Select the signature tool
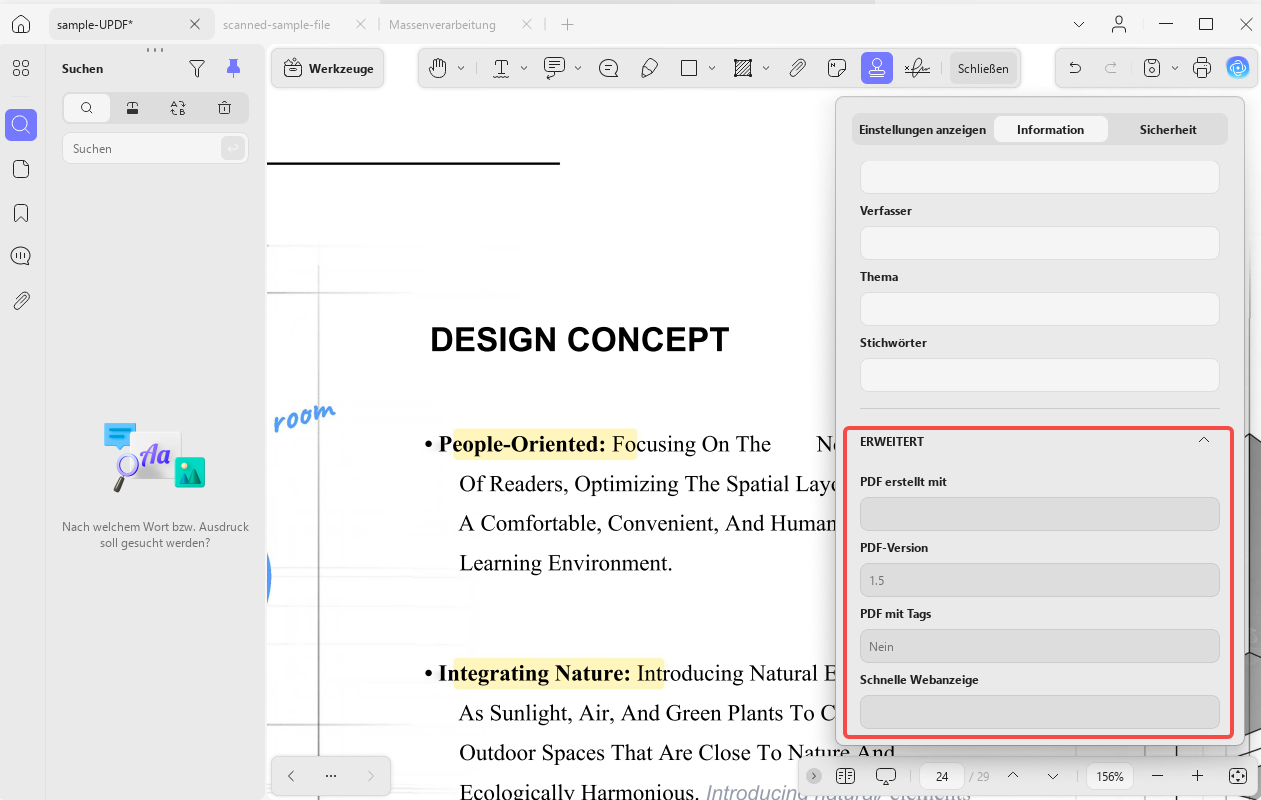1261x800 pixels. pos(917,68)
